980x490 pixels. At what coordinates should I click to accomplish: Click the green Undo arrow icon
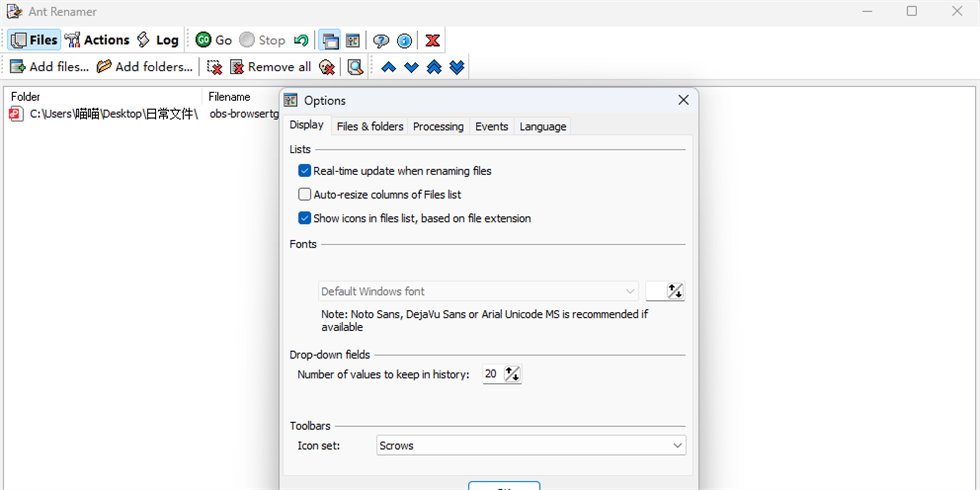click(x=301, y=40)
